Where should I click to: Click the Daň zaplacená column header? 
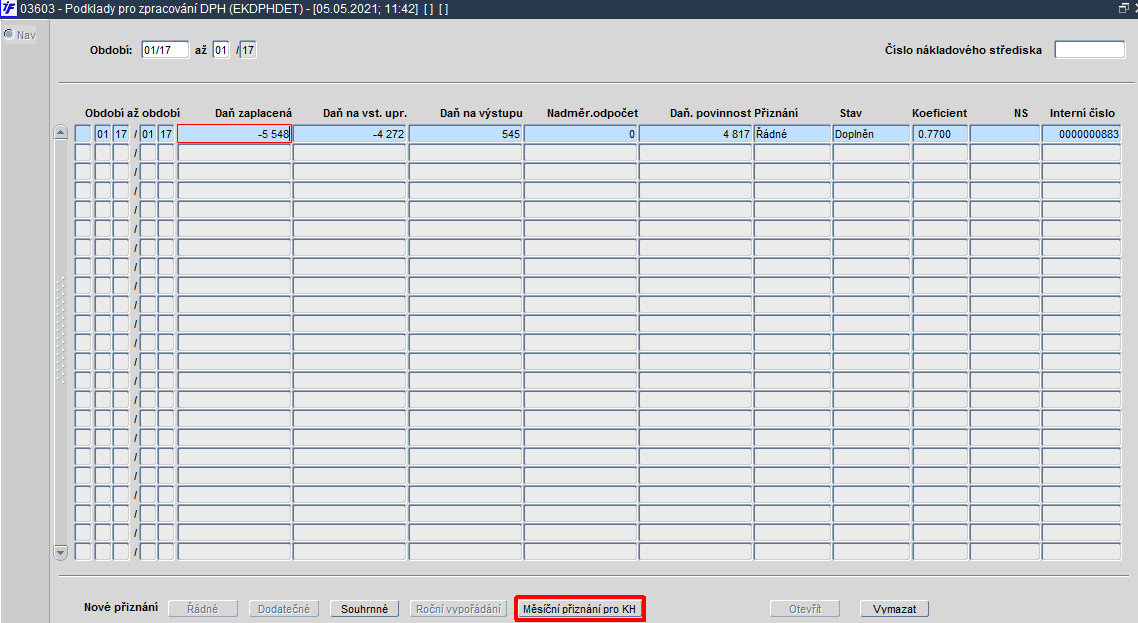(x=253, y=113)
